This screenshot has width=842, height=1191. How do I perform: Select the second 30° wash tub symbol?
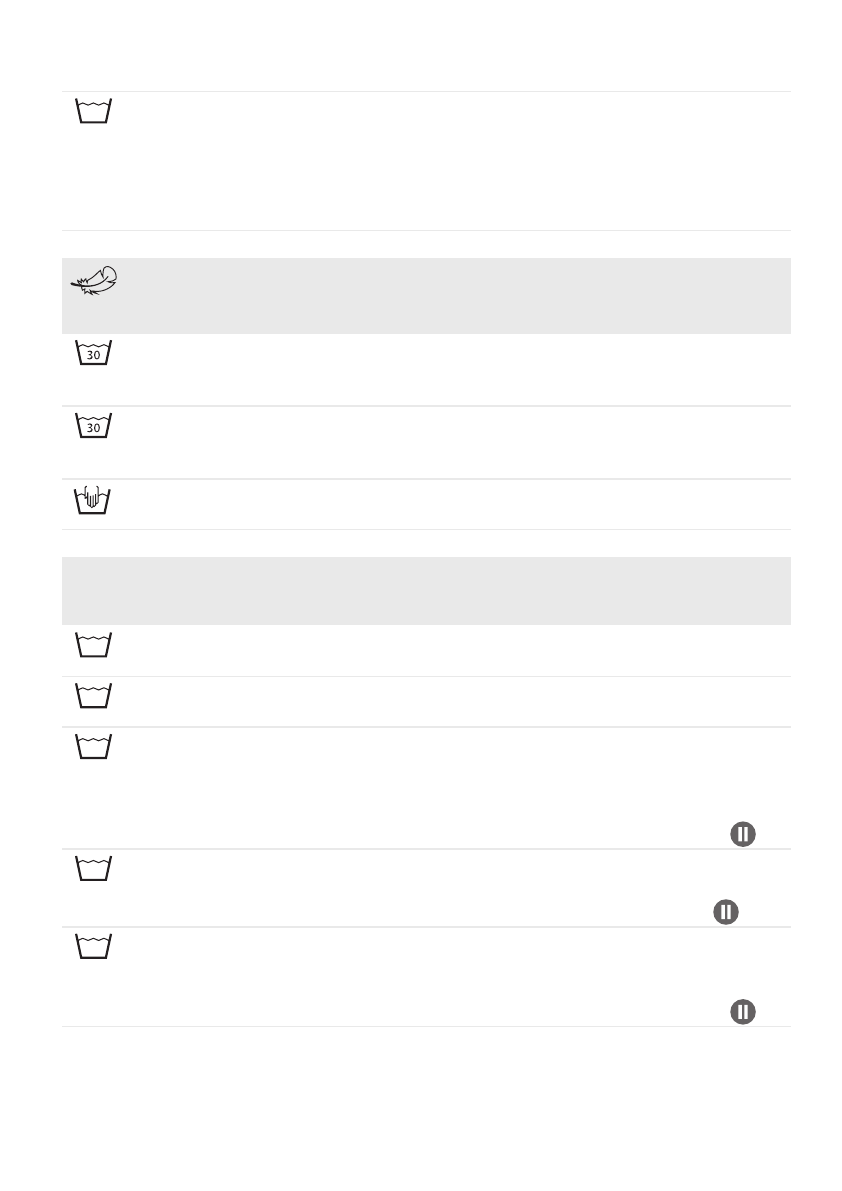[94, 425]
